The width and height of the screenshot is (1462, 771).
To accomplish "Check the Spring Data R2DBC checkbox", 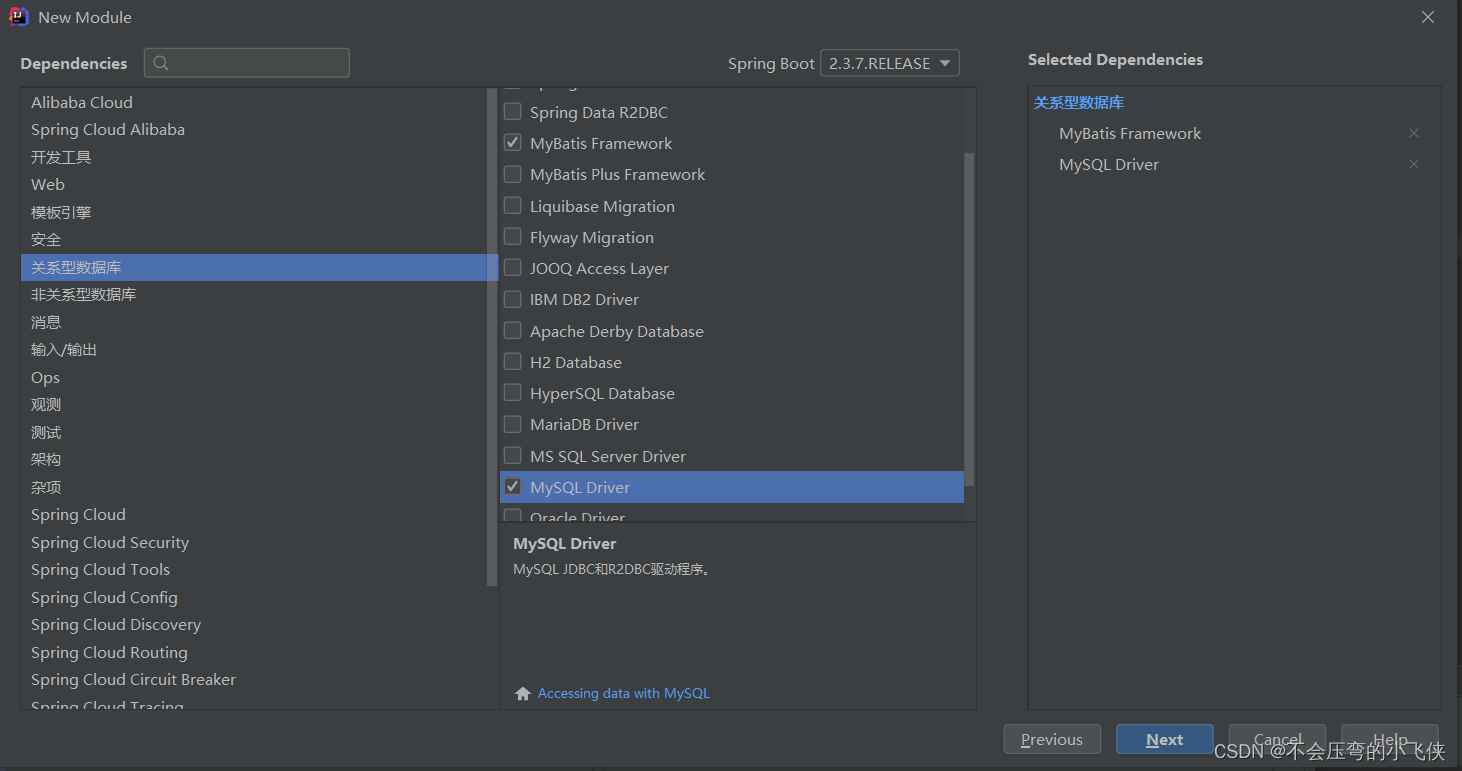I will 512,112.
